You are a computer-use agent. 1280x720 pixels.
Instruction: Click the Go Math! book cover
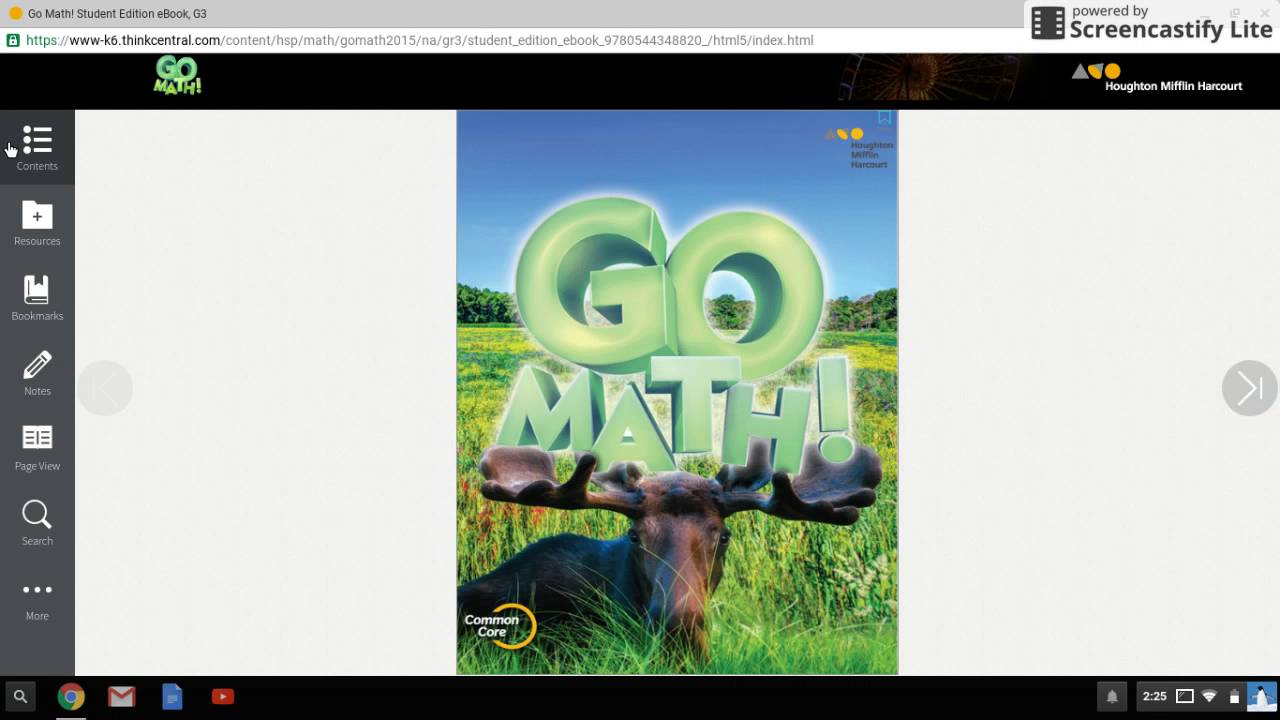click(x=677, y=392)
